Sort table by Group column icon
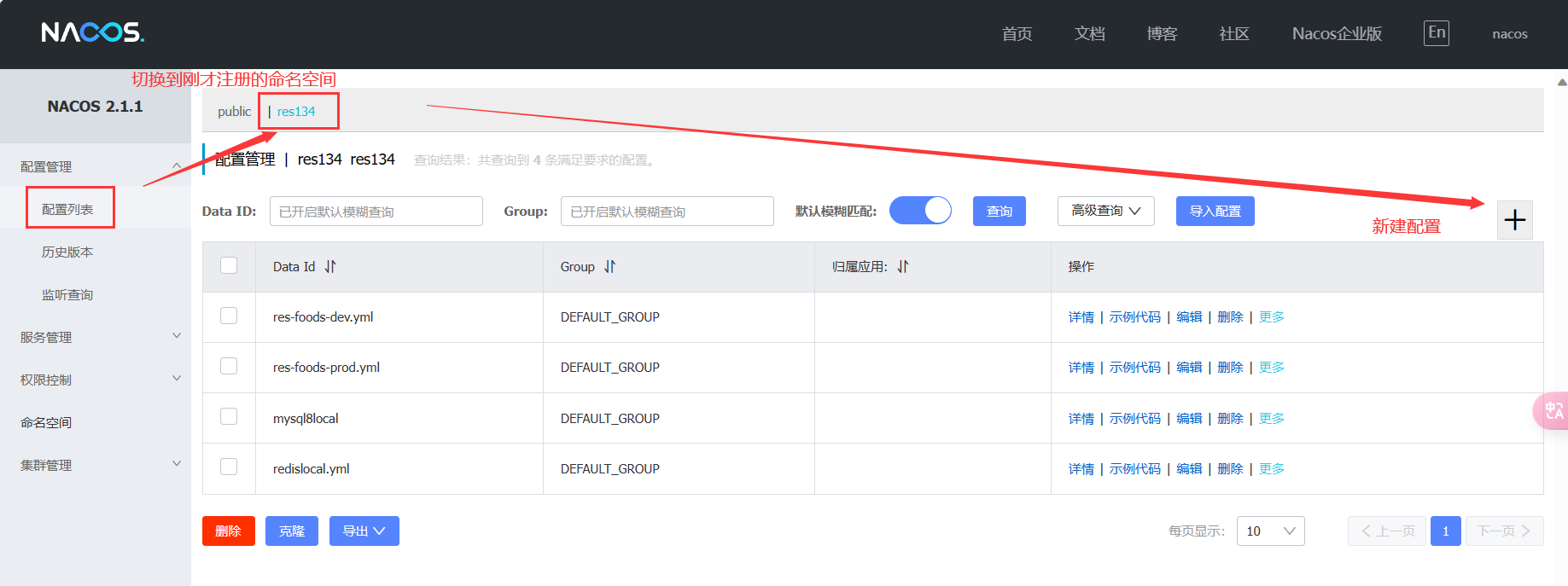 tap(609, 267)
